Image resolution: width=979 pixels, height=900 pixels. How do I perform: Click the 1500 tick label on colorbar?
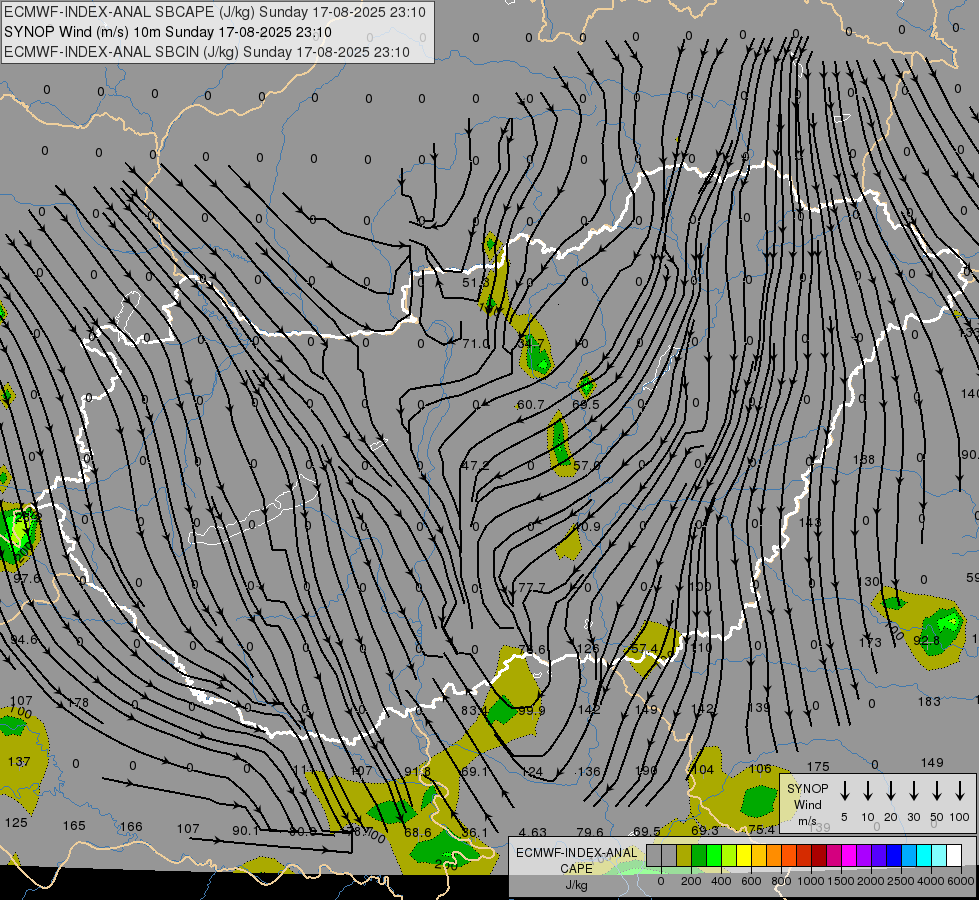840,881
